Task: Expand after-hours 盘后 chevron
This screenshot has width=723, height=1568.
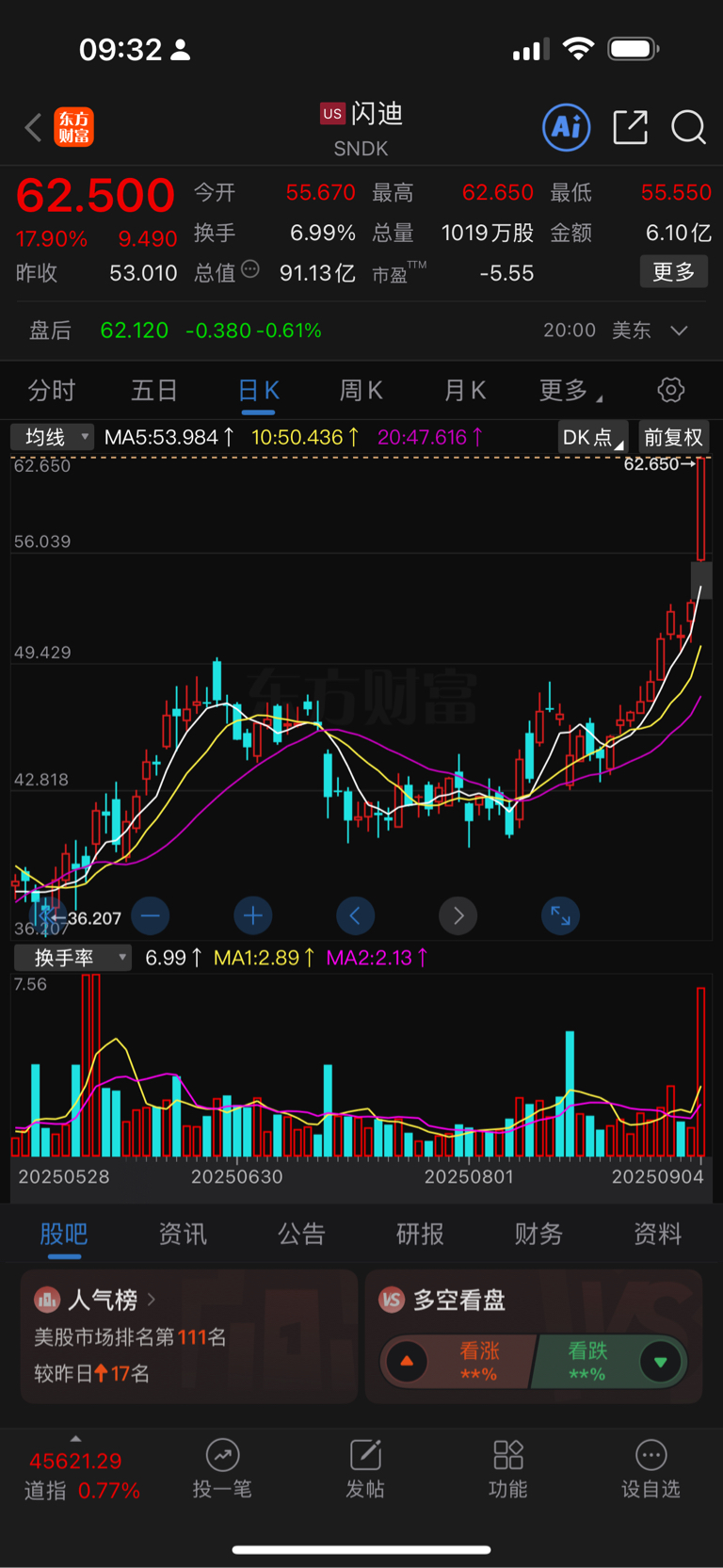Action: [679, 331]
